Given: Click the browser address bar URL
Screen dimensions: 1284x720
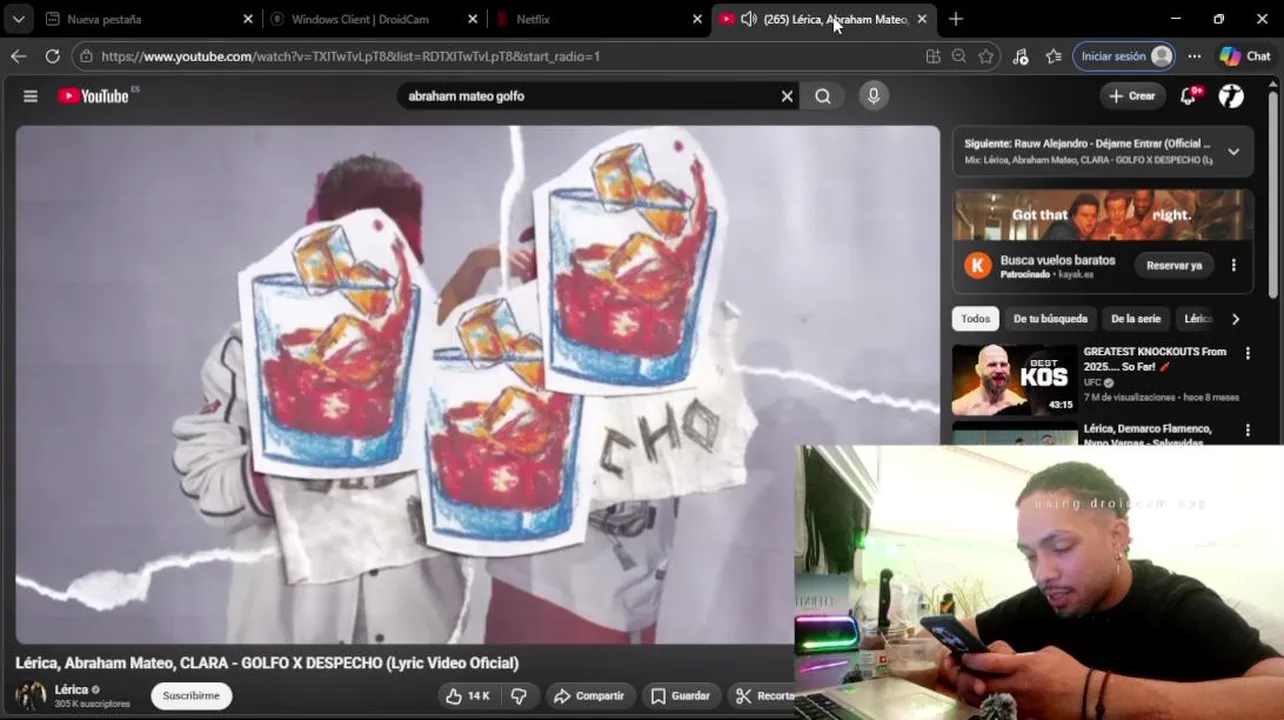Looking at the screenshot, I should click(350, 56).
